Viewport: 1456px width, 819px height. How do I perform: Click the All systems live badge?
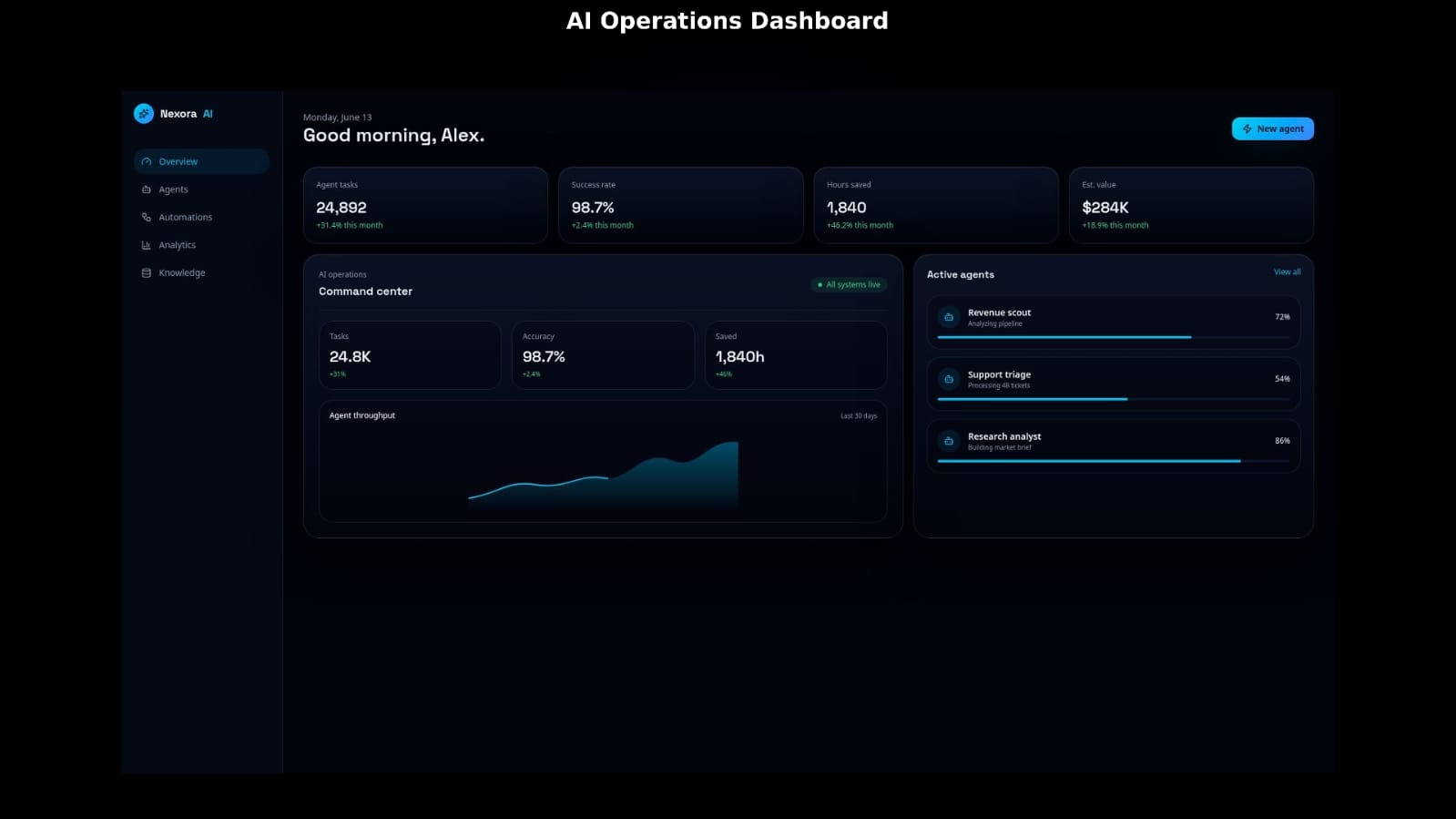849,285
